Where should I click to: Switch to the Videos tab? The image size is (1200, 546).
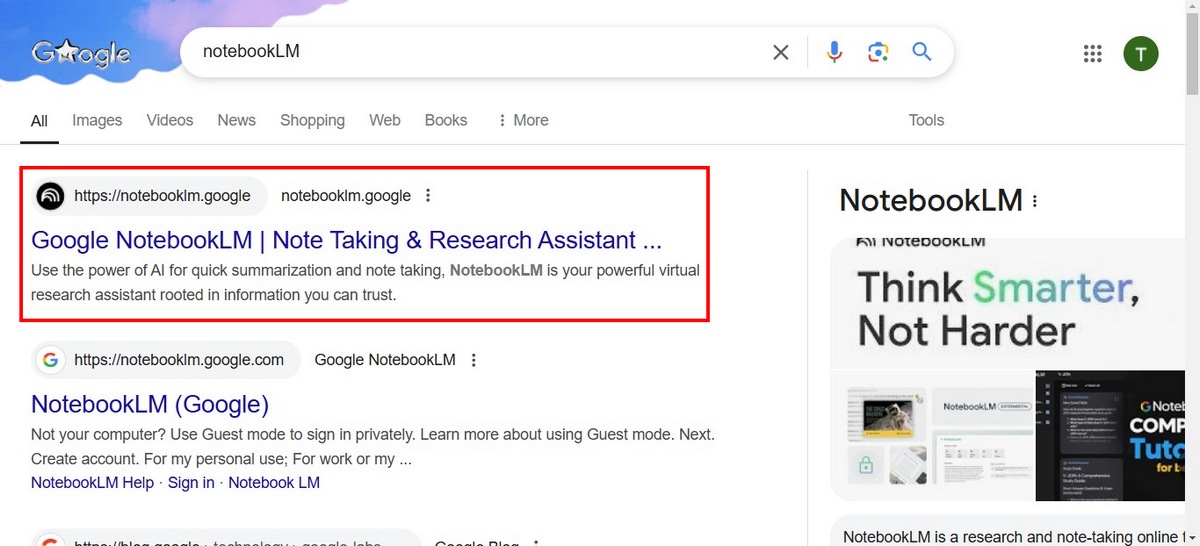170,120
